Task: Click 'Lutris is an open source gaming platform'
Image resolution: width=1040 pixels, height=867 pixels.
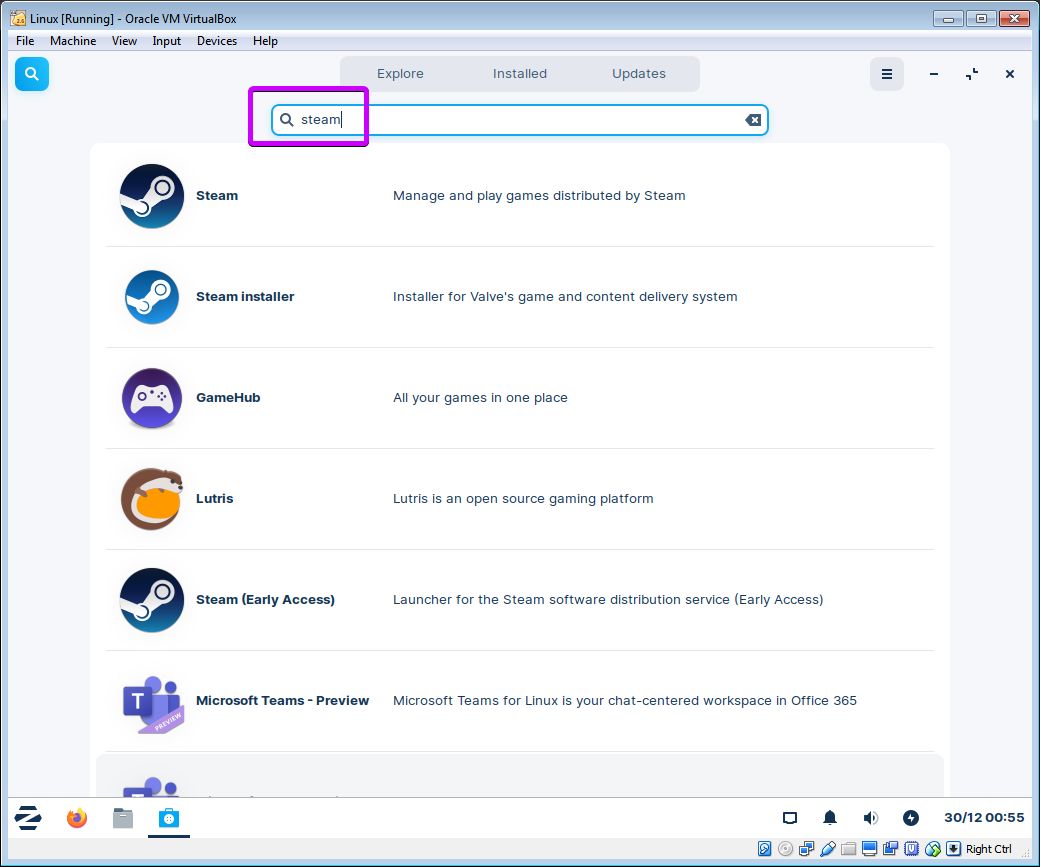Action: (x=523, y=499)
